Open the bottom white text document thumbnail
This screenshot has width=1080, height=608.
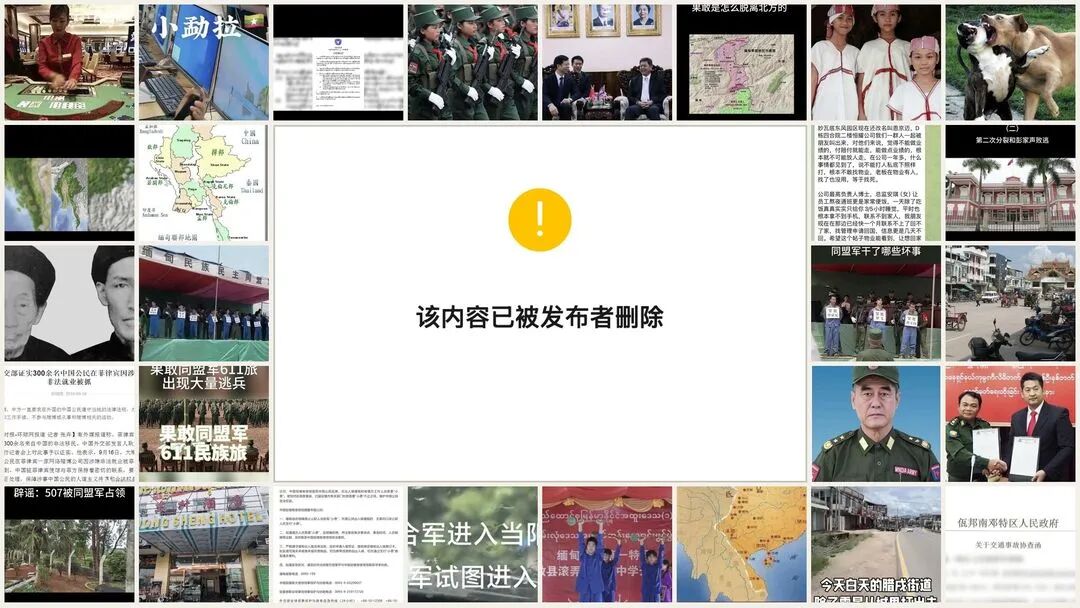pos(338,545)
